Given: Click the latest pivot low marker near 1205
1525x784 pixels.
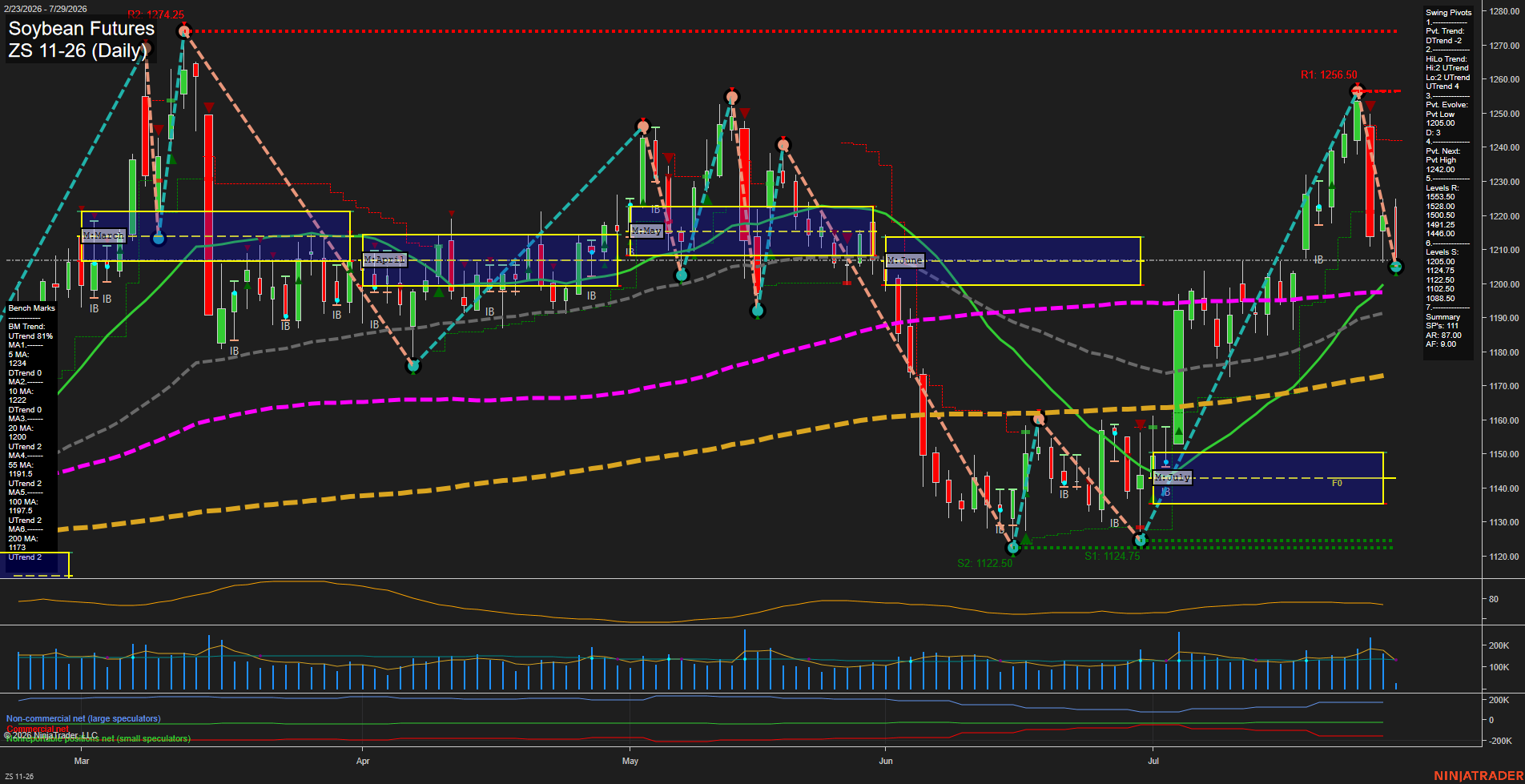Looking at the screenshot, I should [x=1396, y=267].
